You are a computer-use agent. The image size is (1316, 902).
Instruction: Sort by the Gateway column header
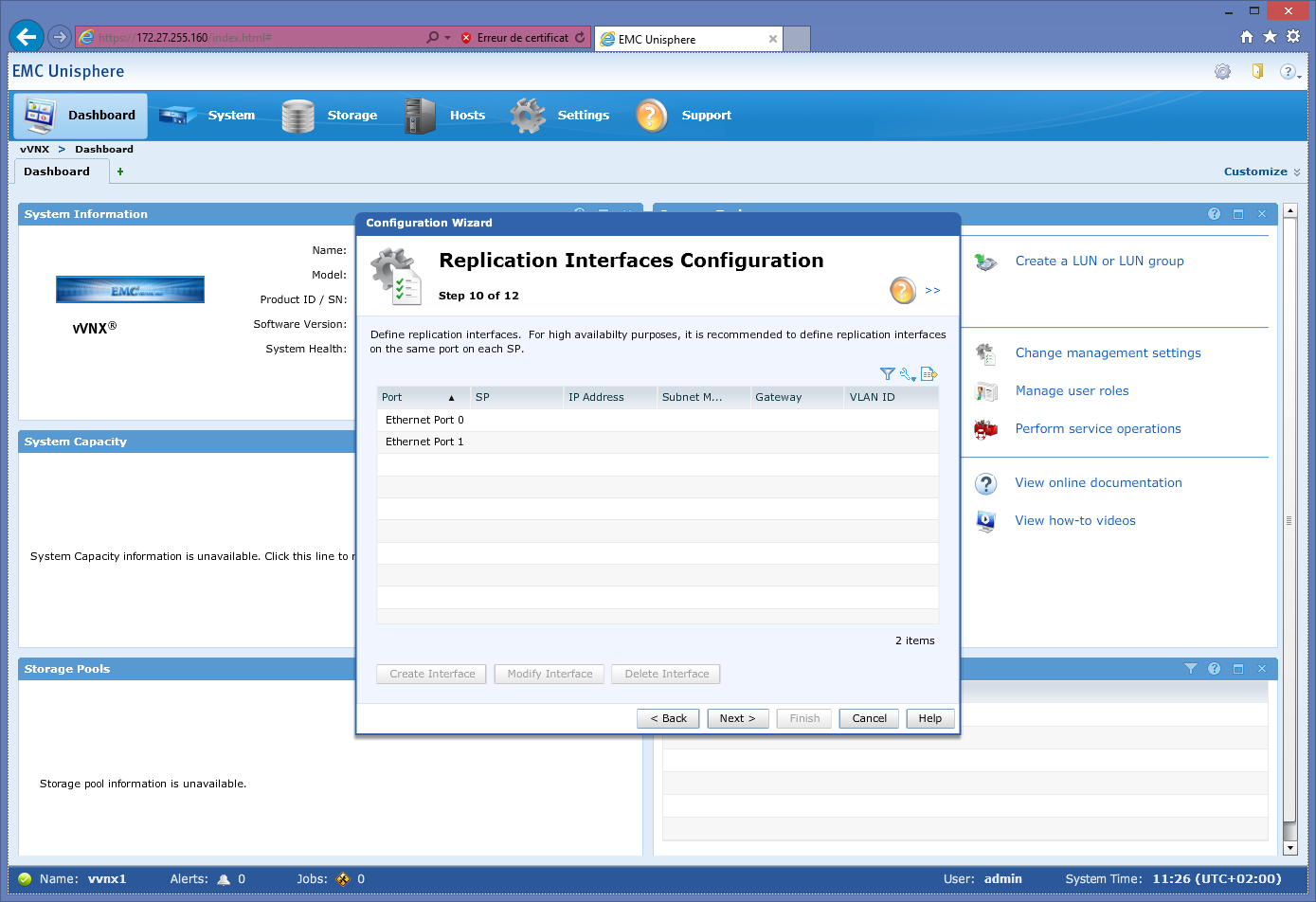[x=797, y=397]
